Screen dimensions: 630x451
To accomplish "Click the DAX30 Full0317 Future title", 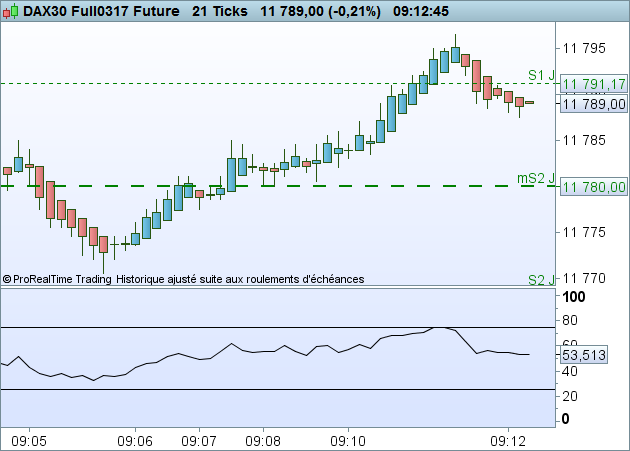I will (x=101, y=11).
